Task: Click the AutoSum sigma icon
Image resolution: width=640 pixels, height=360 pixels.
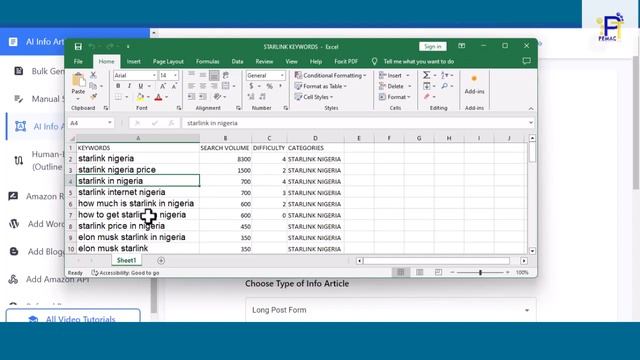Action: [x=427, y=75]
